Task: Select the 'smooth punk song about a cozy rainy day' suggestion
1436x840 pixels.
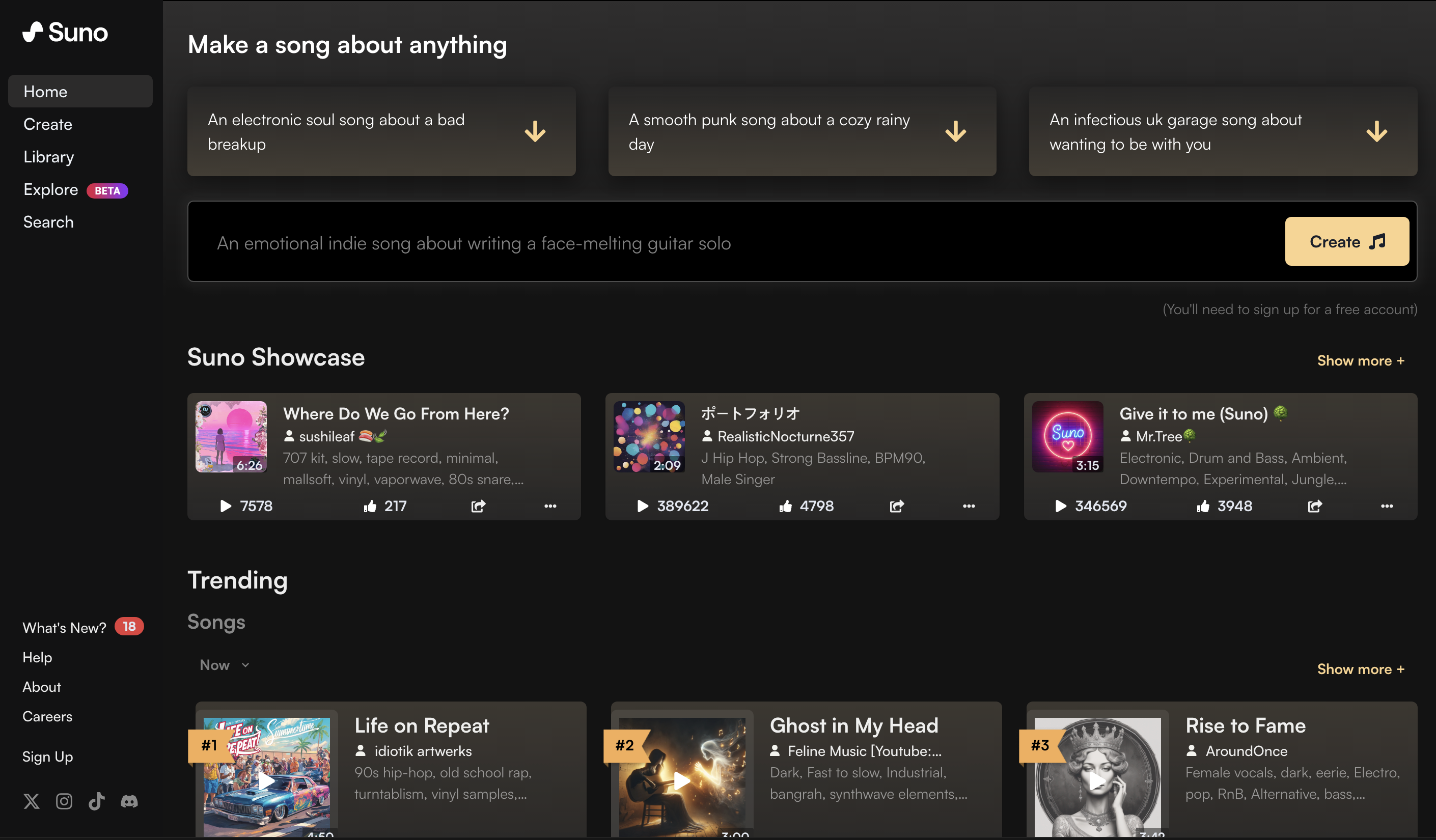Action: [x=802, y=132]
